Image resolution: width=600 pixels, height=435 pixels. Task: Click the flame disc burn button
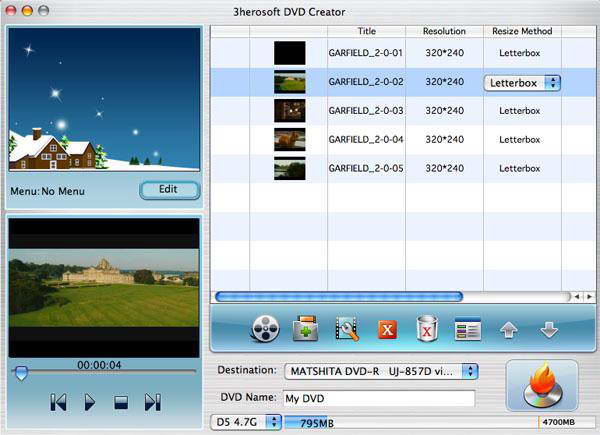pyautogui.click(x=542, y=385)
